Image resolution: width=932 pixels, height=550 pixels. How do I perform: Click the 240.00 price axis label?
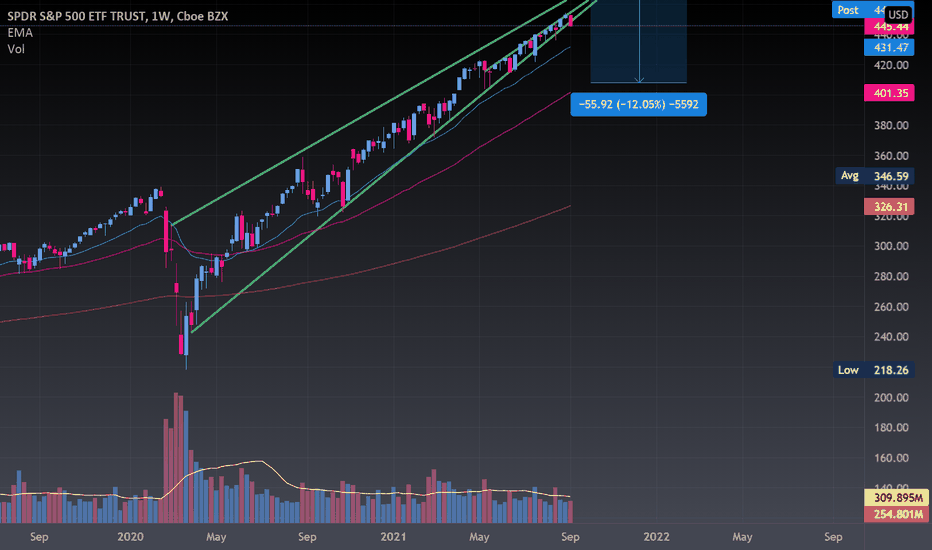891,337
